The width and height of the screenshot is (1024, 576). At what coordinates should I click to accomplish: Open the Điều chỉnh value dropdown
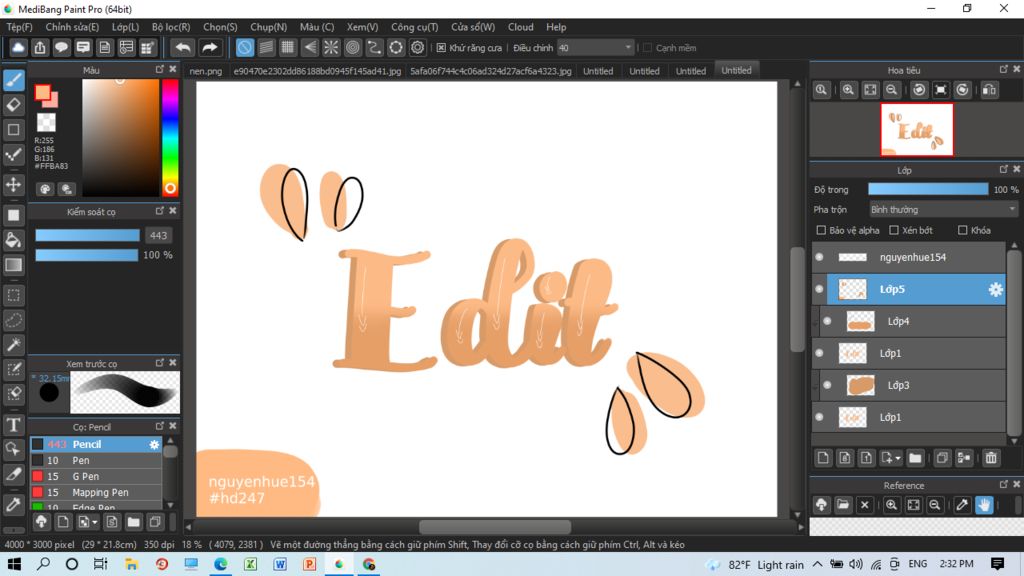[x=595, y=48]
